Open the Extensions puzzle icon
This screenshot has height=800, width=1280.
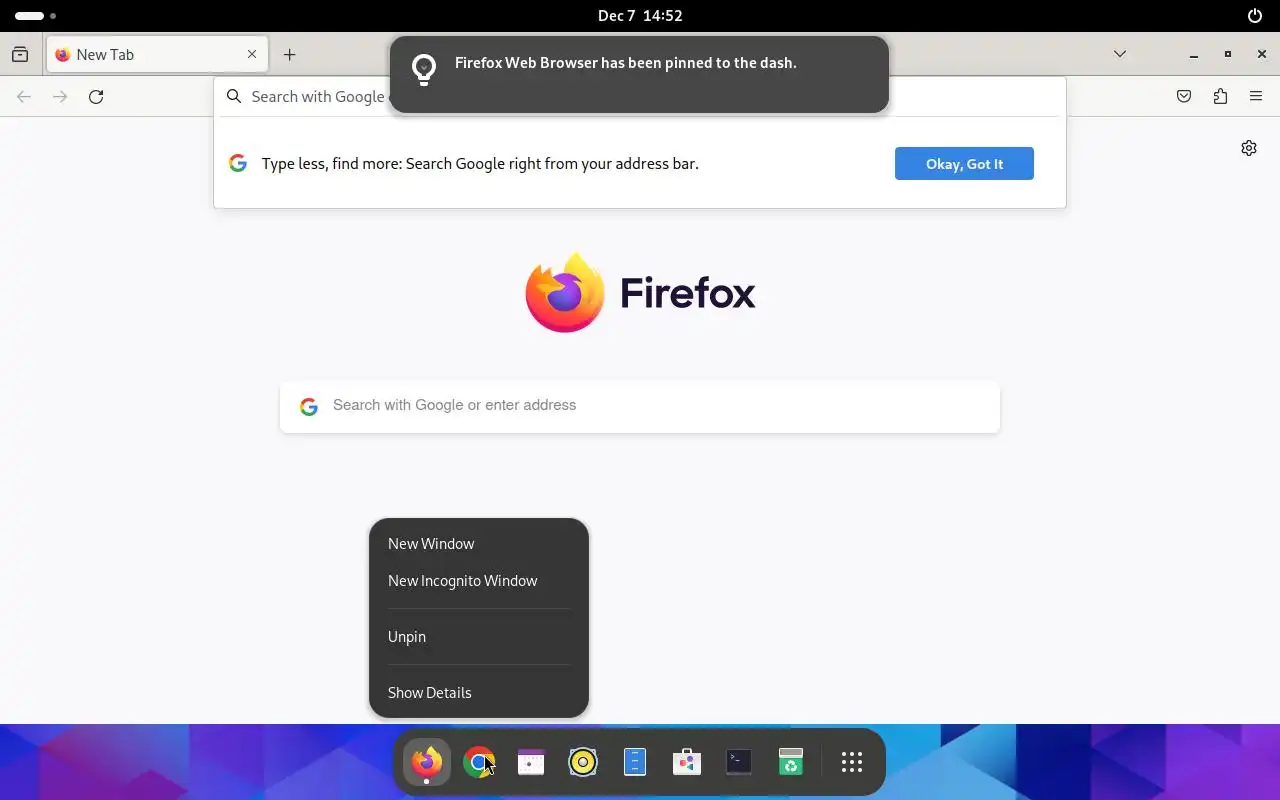tap(1220, 97)
